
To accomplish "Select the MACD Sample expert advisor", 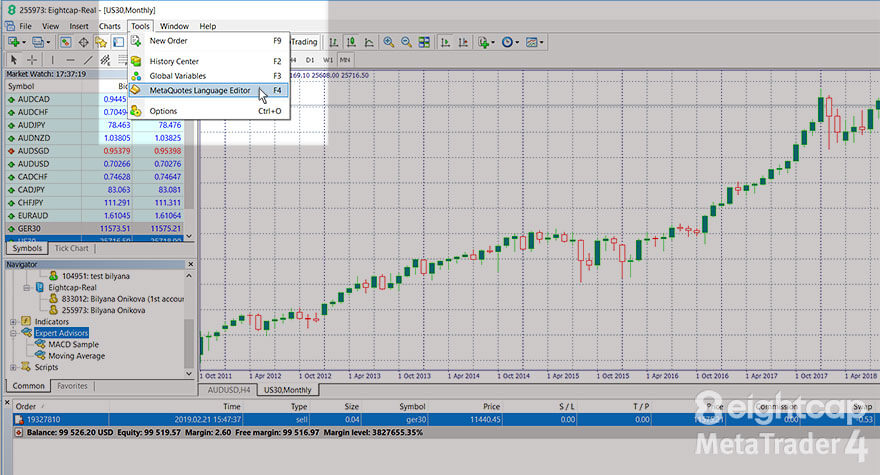I will point(74,344).
